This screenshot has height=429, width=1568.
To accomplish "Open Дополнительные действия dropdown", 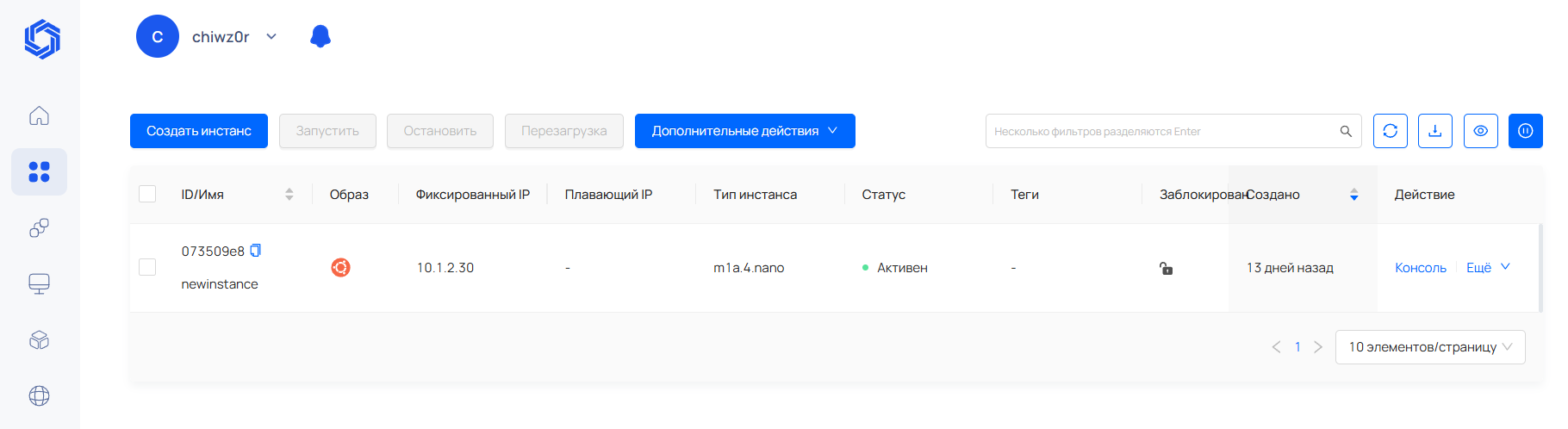I will [x=745, y=131].
